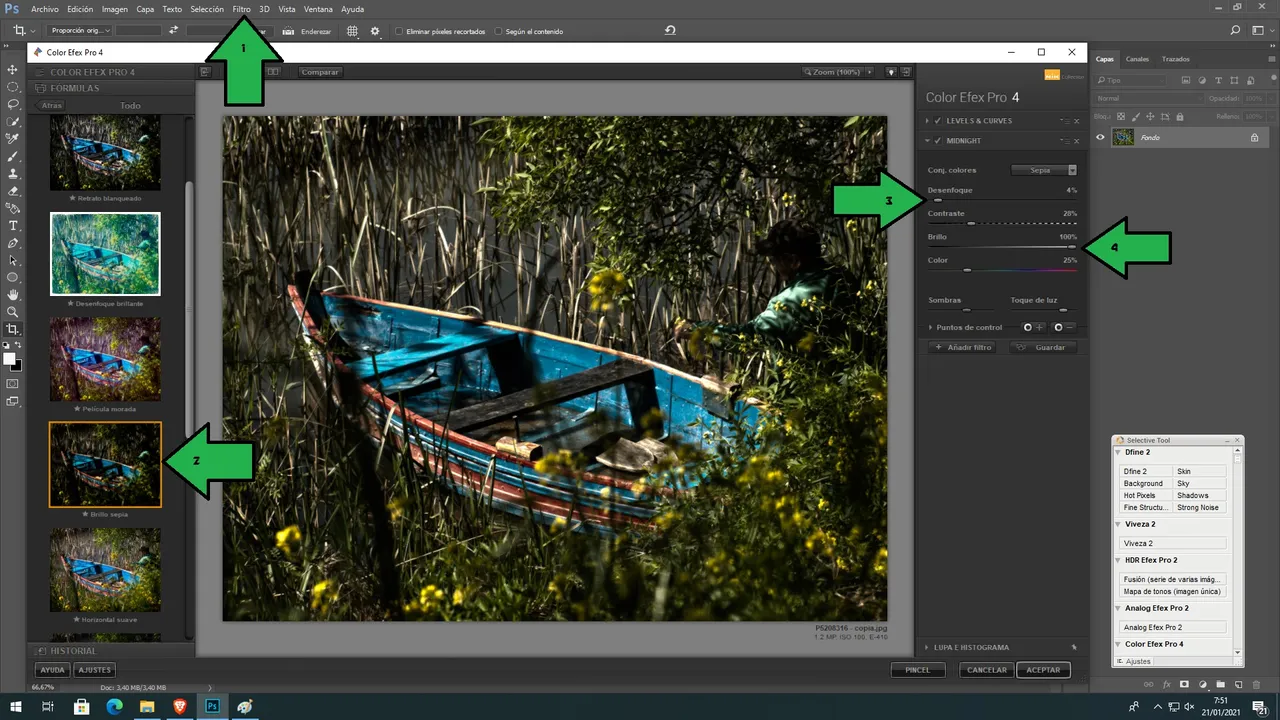
Task: Click the Aceptar button
Action: (x=1043, y=670)
